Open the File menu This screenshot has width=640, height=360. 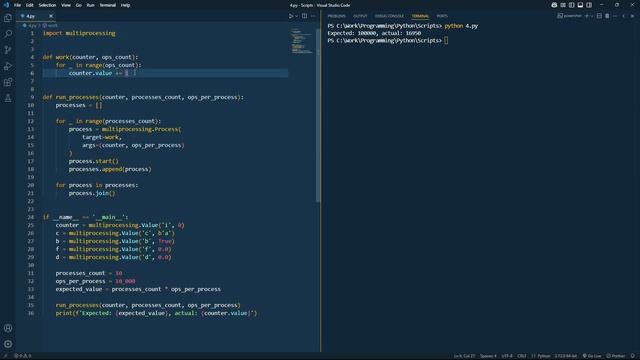(17, 5)
